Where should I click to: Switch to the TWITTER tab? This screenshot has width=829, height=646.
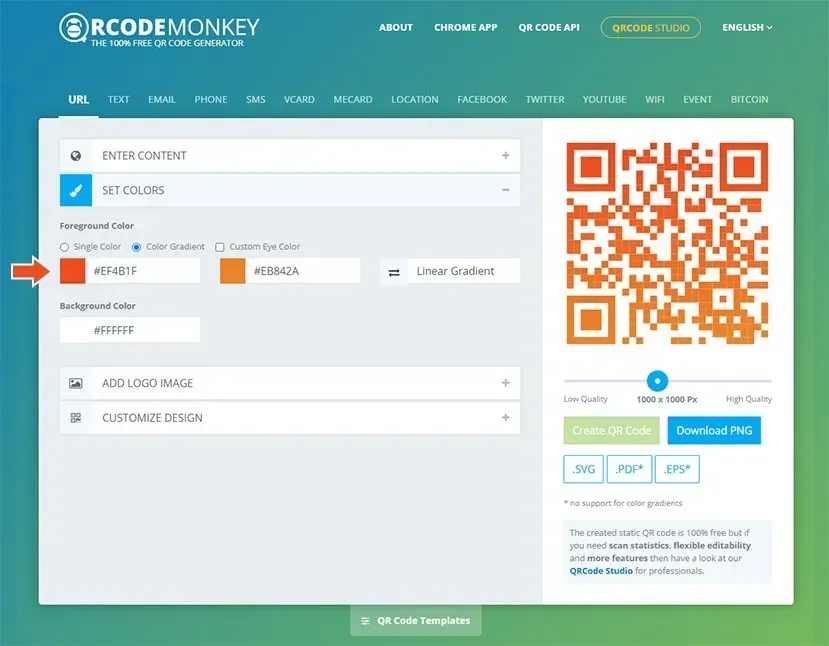(x=545, y=99)
